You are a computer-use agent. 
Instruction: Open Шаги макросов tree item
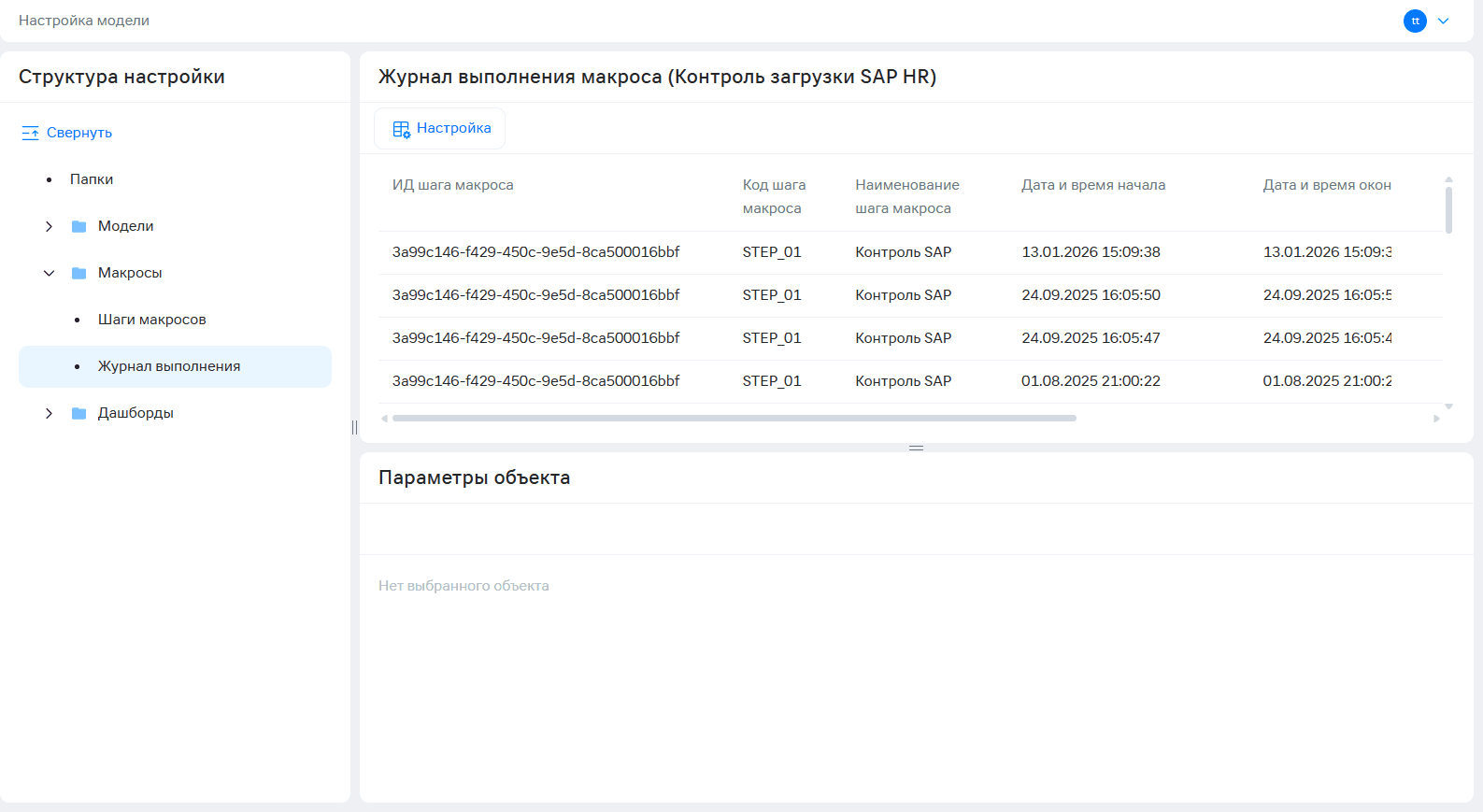point(151,320)
